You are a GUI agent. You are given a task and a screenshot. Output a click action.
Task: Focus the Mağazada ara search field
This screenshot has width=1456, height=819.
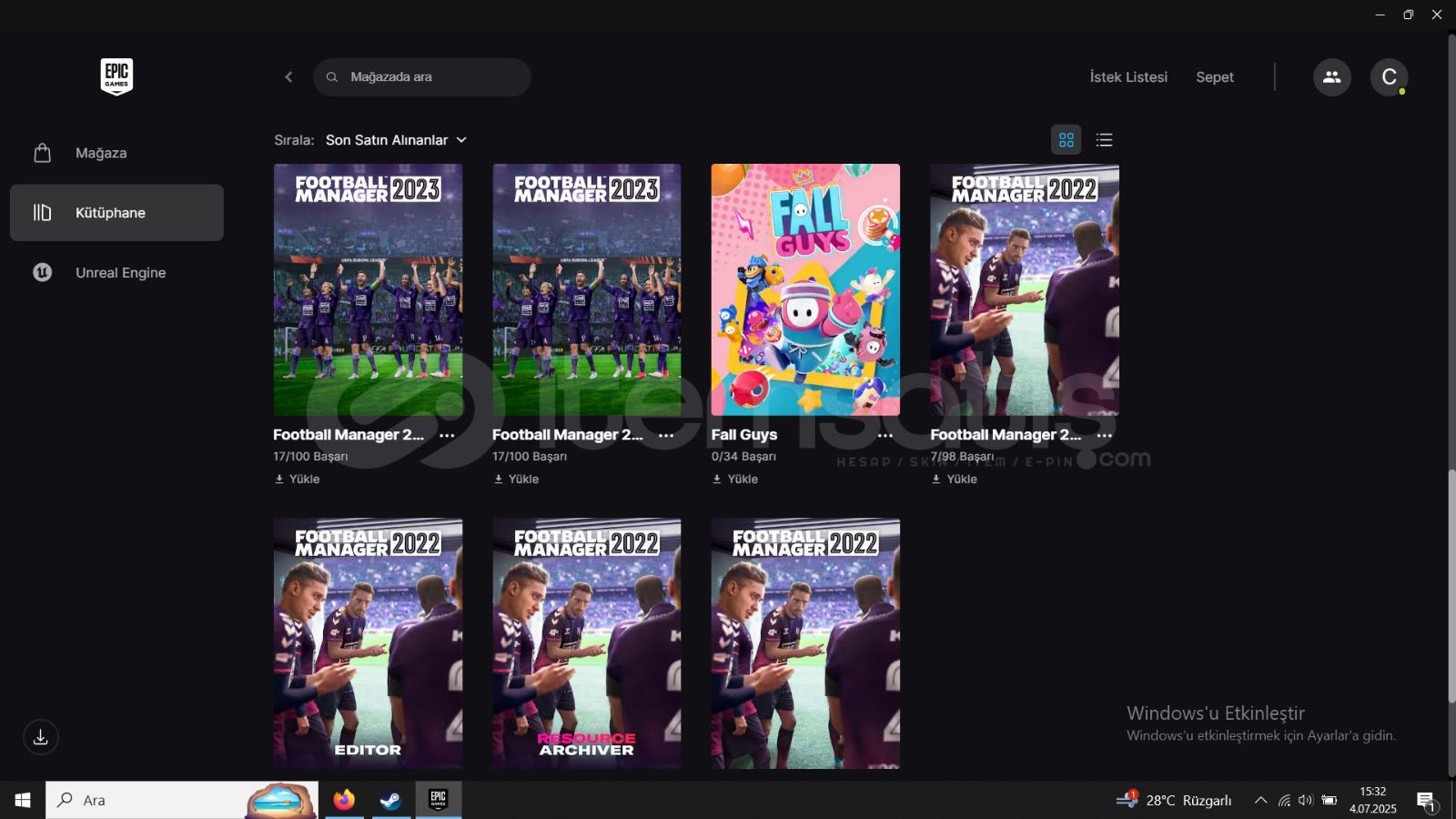click(422, 77)
